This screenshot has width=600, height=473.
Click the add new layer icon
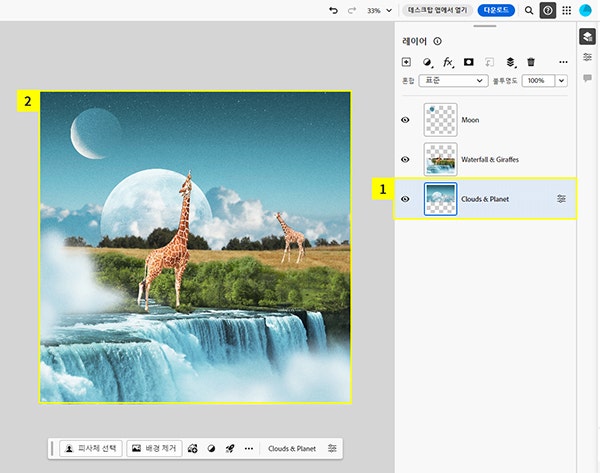[x=406, y=62]
